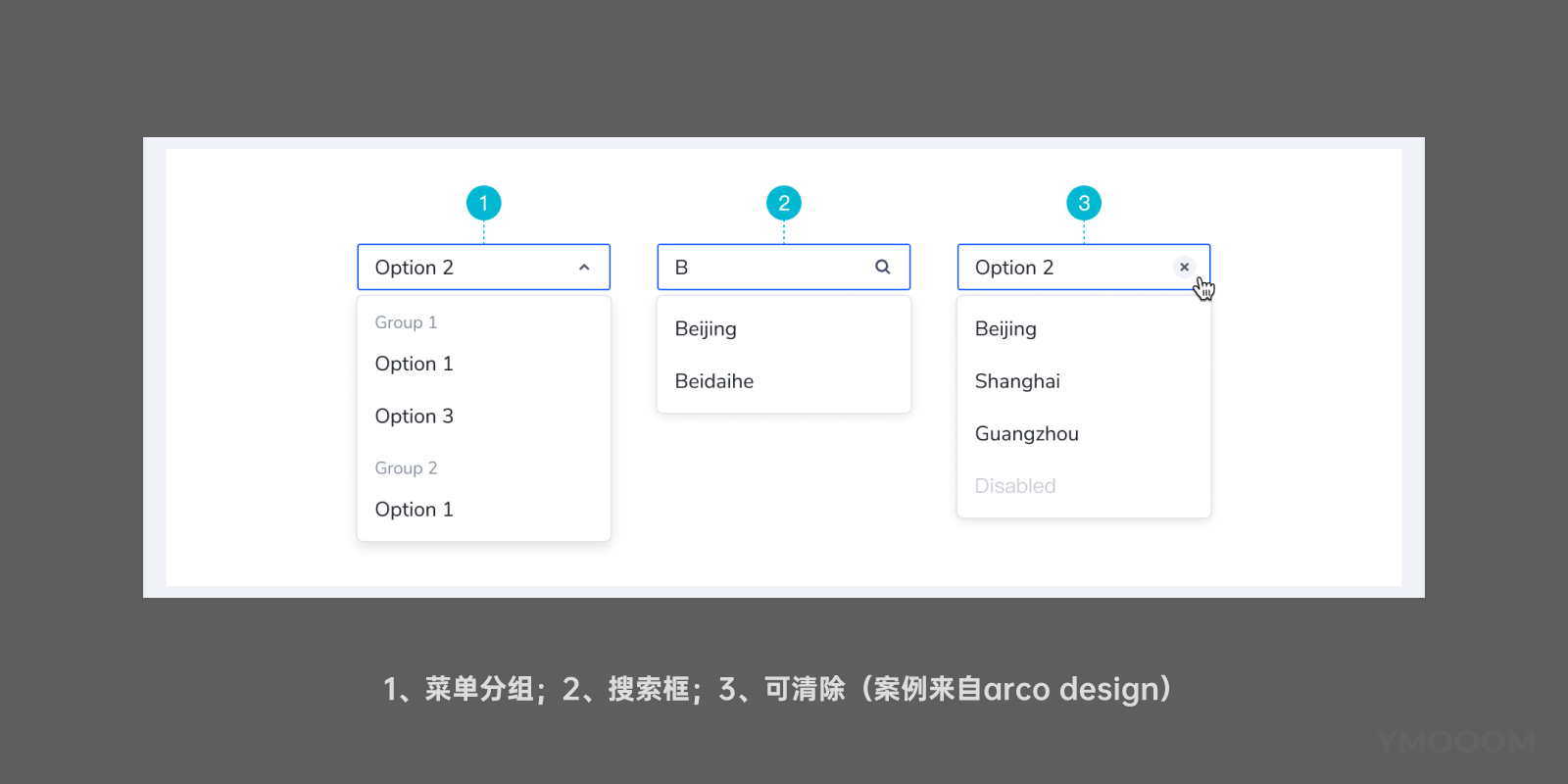
Task: Click numbered badge 1
Action: [x=483, y=203]
